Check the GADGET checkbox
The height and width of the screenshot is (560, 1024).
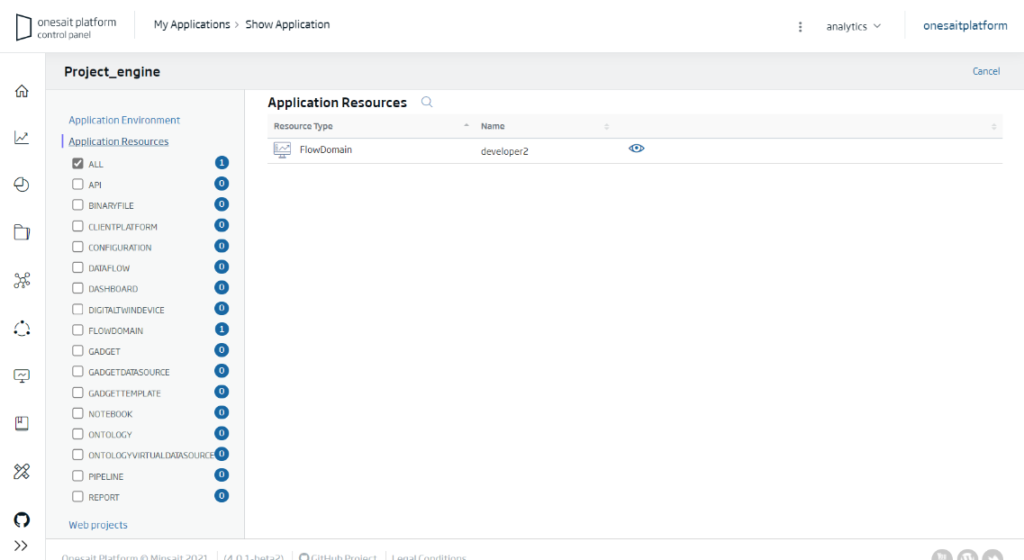(78, 350)
